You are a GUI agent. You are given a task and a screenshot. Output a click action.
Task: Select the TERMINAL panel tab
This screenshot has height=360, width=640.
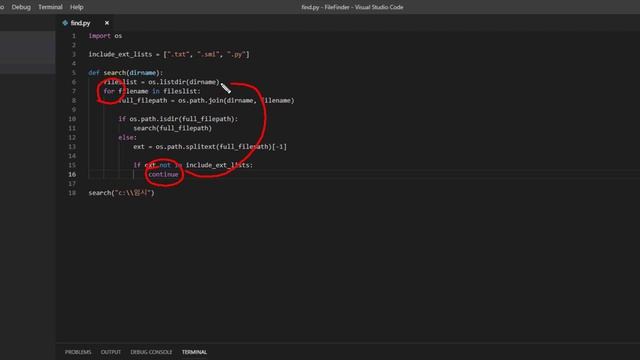194,352
